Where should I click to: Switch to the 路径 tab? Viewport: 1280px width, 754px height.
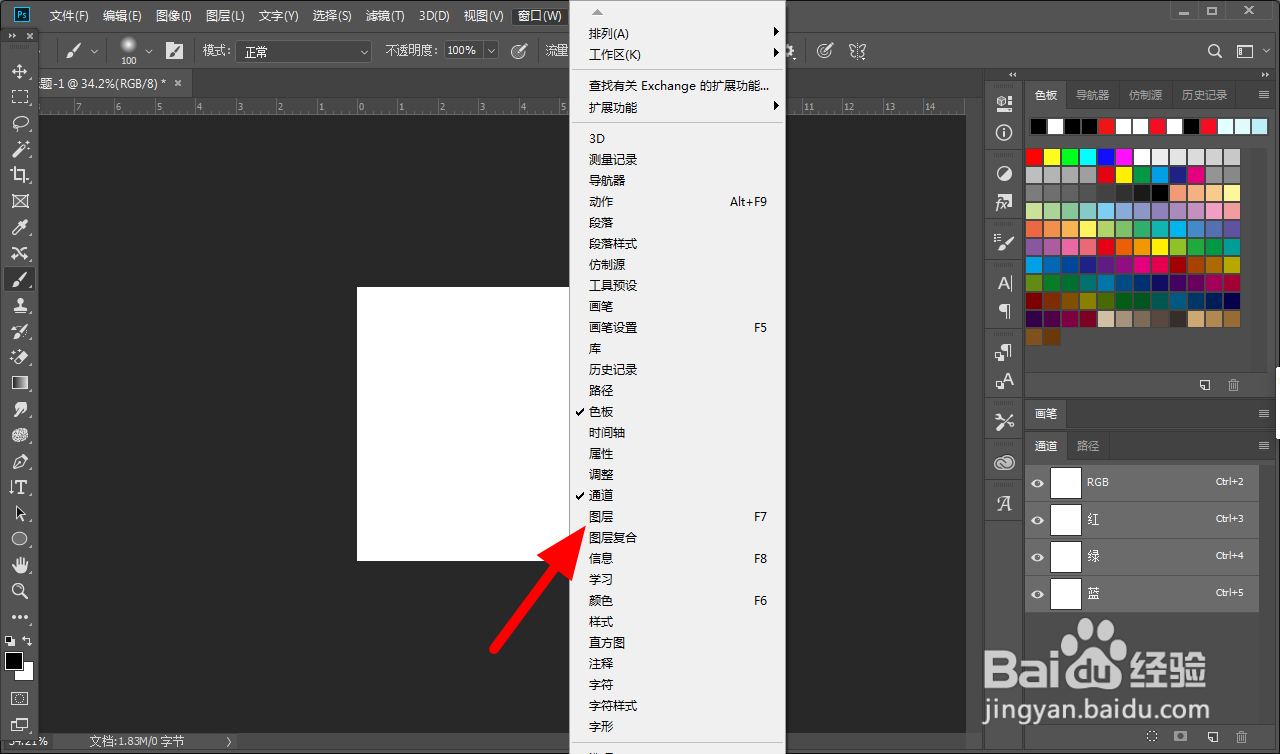pyautogui.click(x=1088, y=446)
